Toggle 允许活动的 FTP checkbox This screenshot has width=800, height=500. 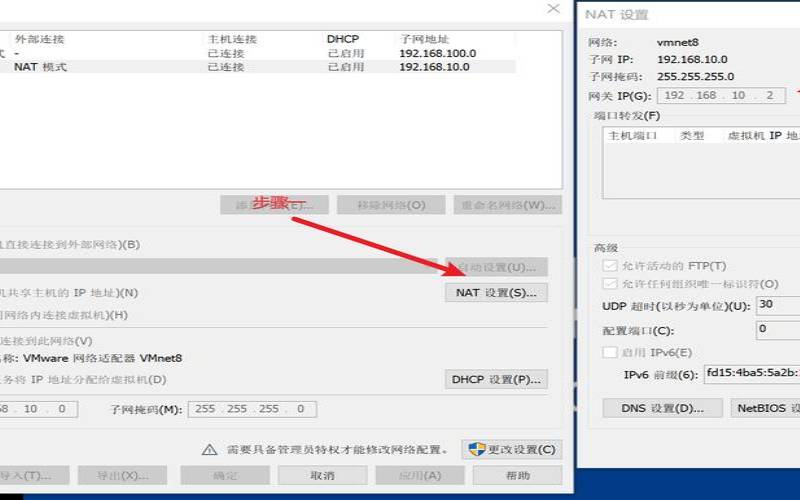pos(610,266)
